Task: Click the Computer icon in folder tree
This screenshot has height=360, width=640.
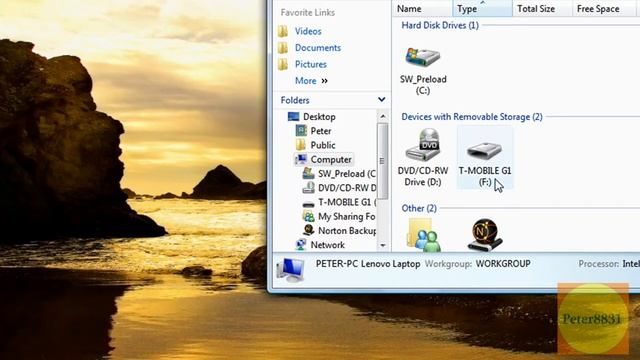Action: [x=301, y=159]
